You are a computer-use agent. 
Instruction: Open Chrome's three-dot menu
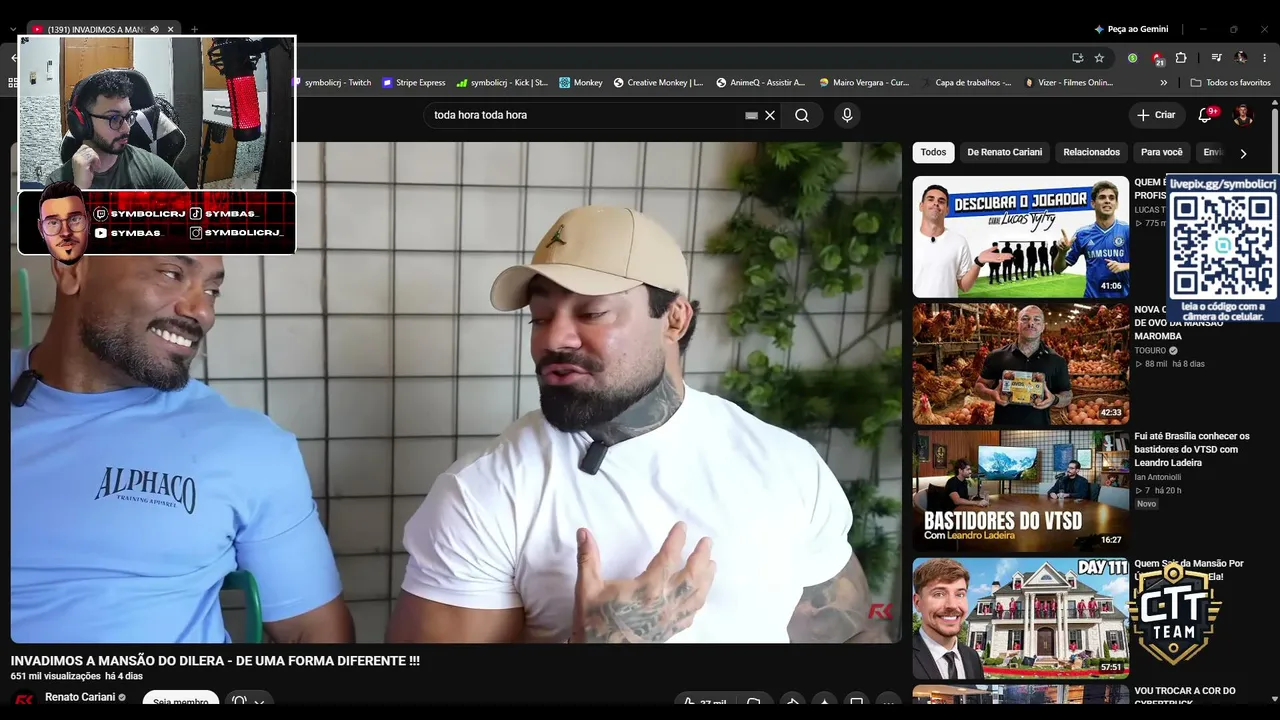pos(1265,58)
